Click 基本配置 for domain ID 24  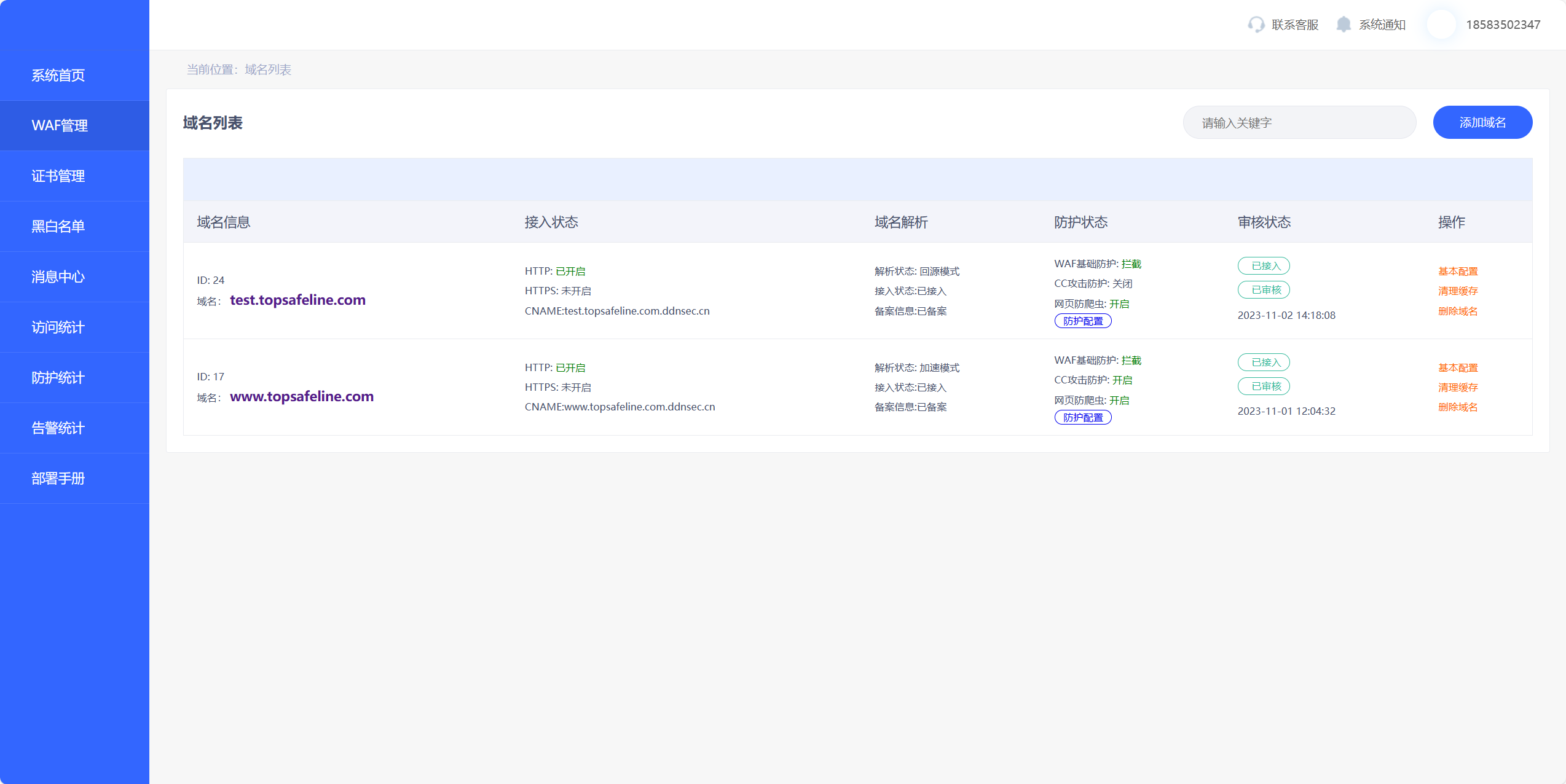point(1458,271)
